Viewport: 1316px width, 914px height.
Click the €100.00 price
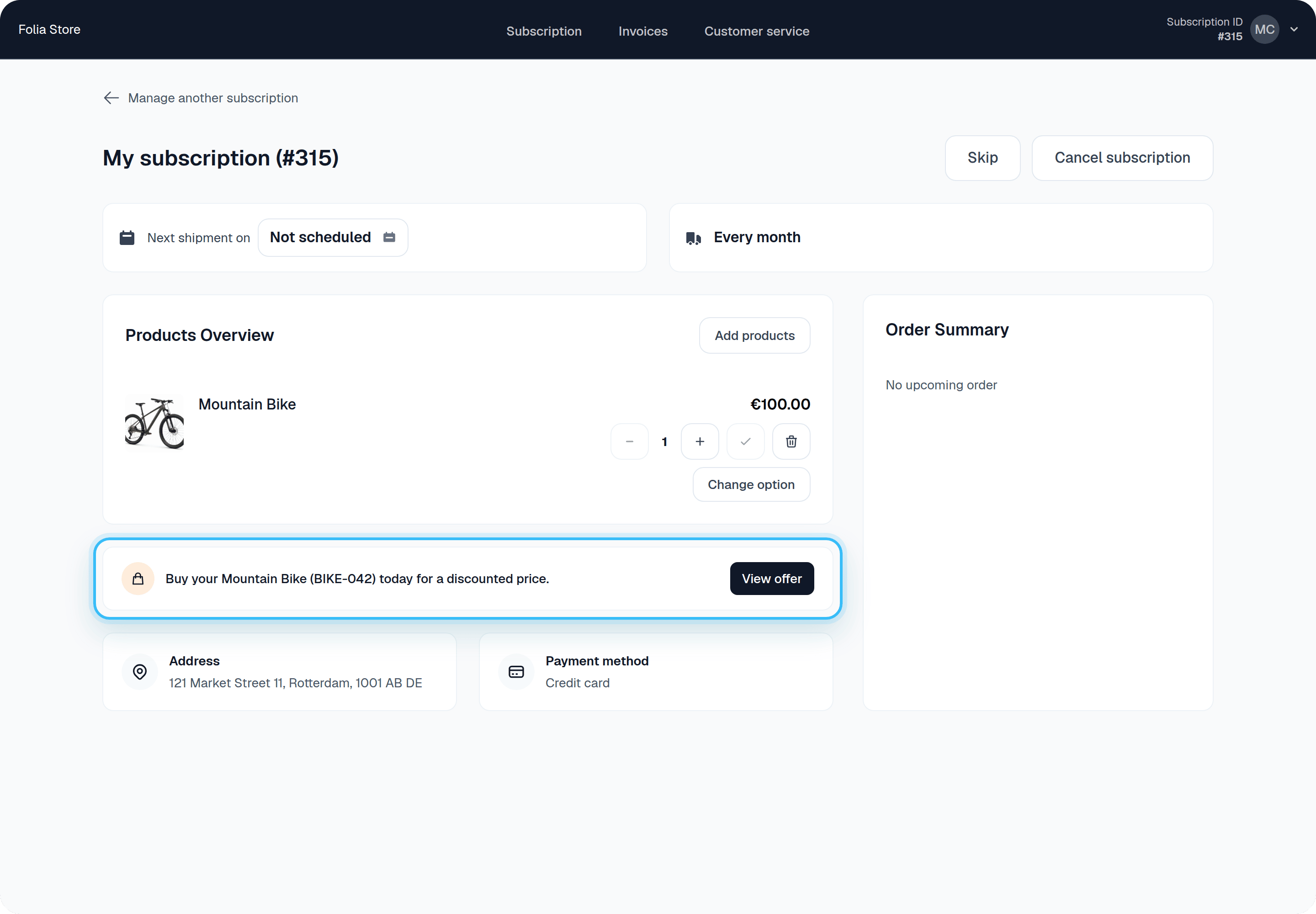[x=780, y=404]
